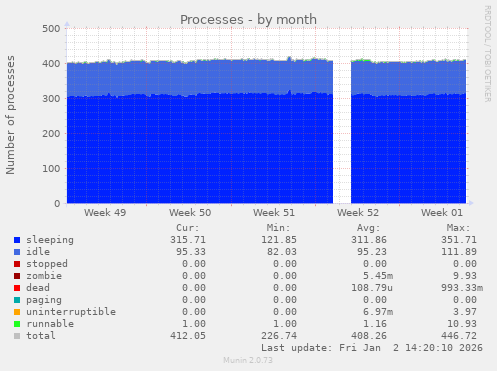Click the 'idle' legend label
Screen dimensions: 497x371
tap(38, 252)
